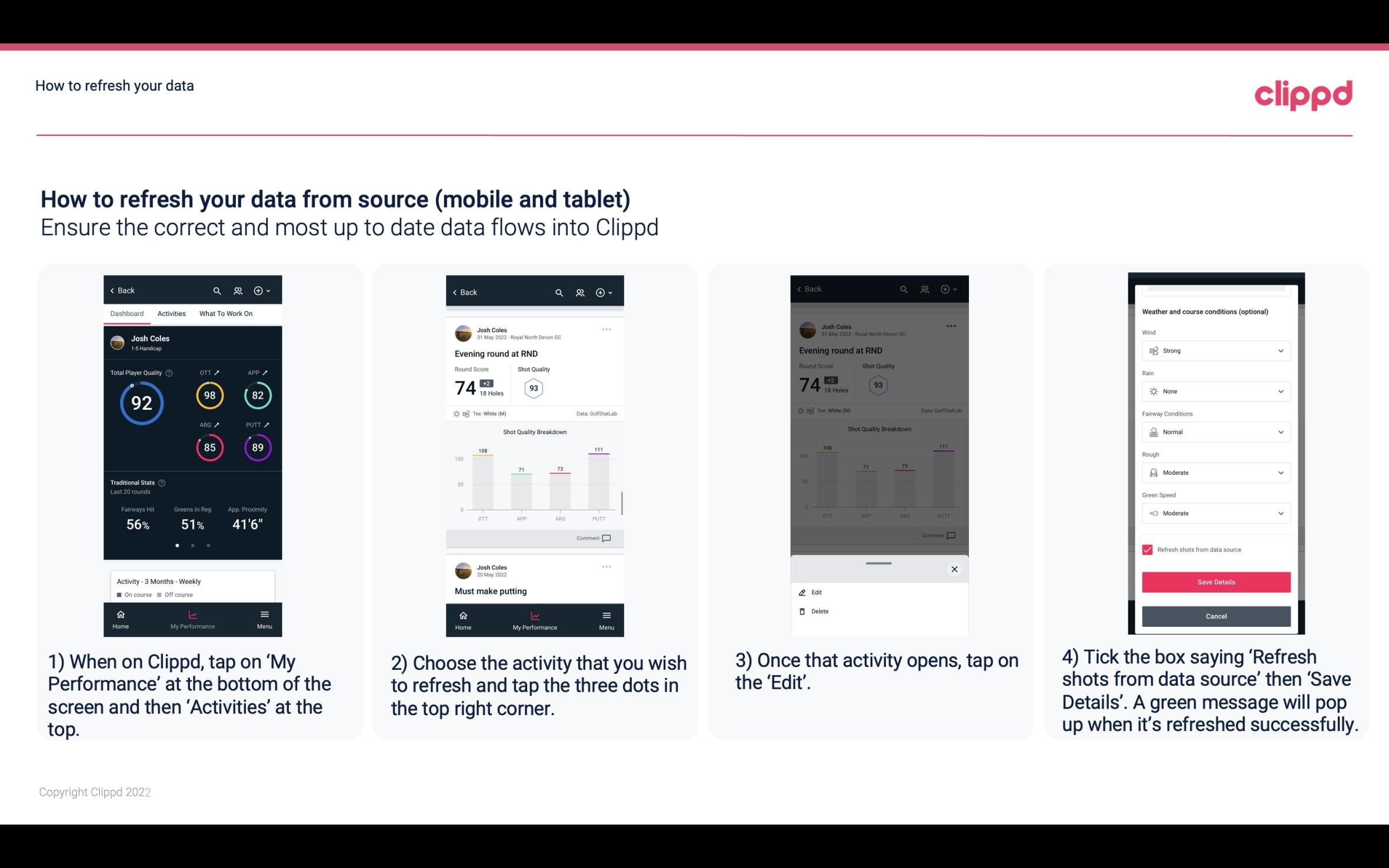Screen dimensions: 1389x868
Task: Toggle the Rough condition to Moderate
Action: click(1215, 472)
